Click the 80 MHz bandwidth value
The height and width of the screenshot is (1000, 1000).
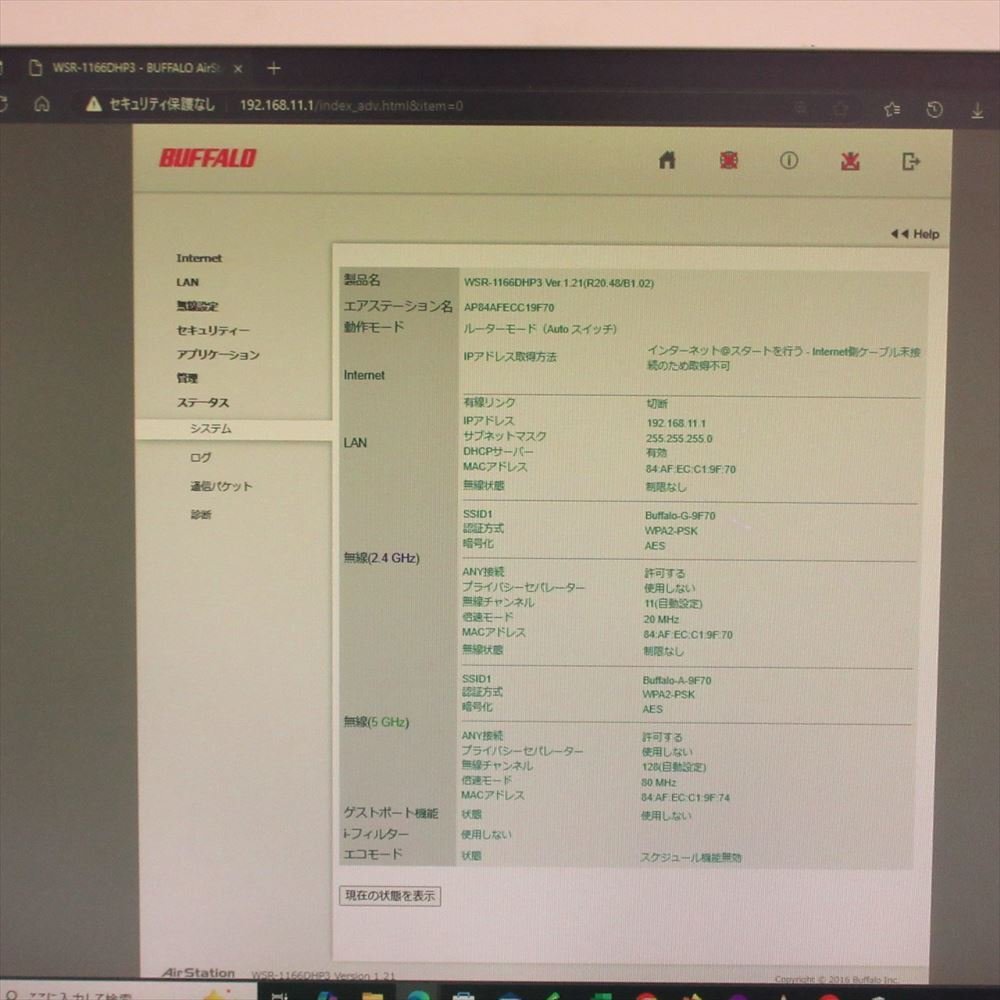(x=659, y=783)
